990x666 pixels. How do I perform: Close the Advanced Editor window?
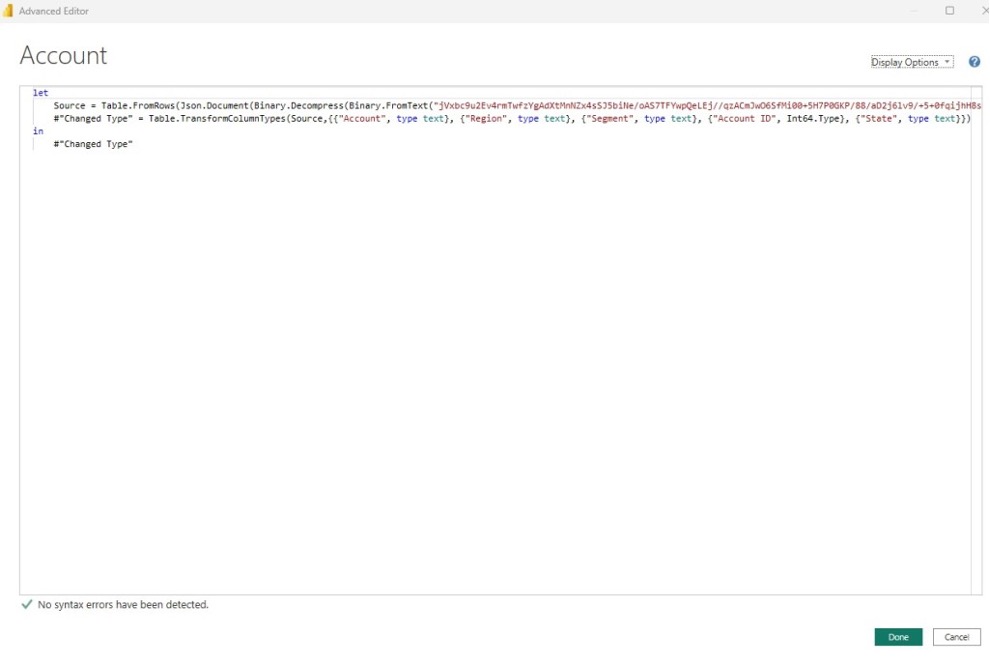[x=986, y=10]
